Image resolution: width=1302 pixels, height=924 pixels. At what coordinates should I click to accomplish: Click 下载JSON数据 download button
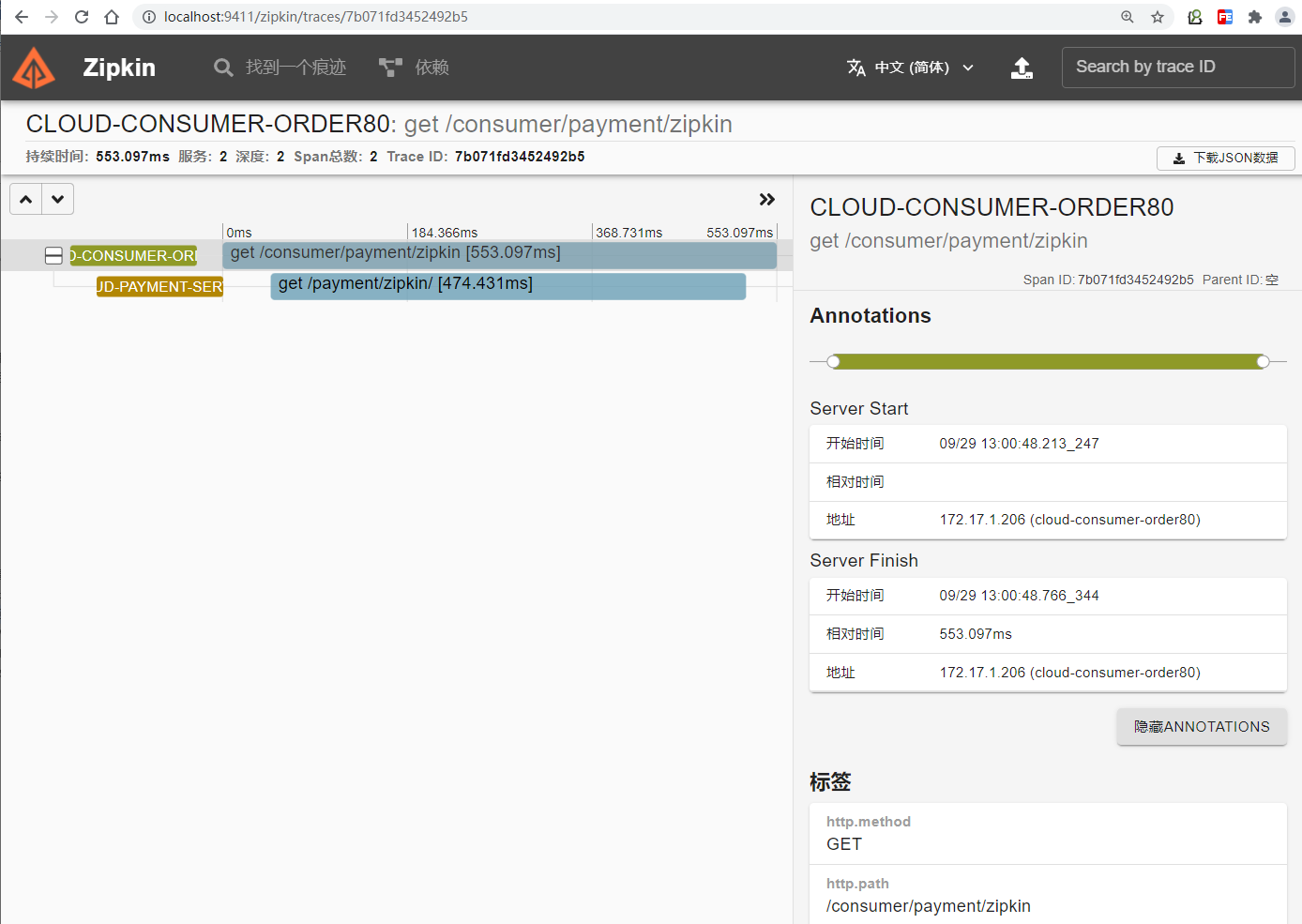[x=1225, y=159]
